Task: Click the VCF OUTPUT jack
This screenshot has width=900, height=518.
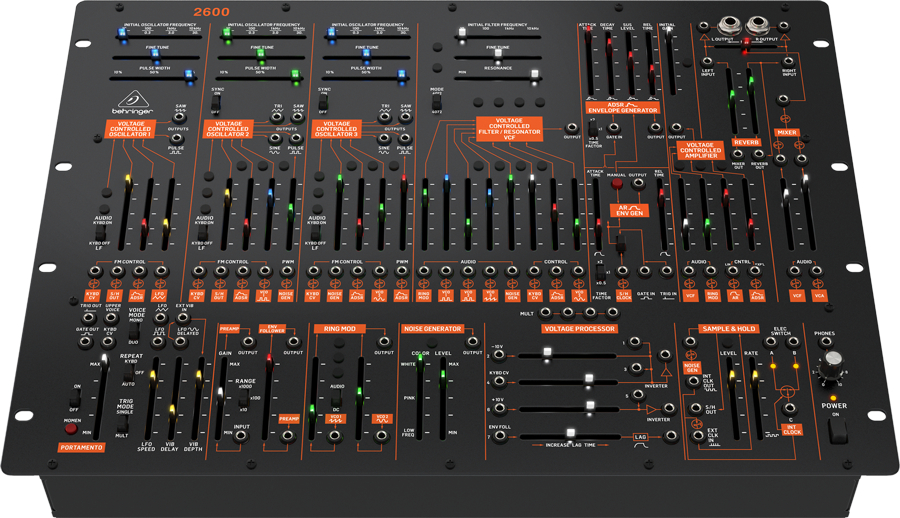Action: [572, 127]
